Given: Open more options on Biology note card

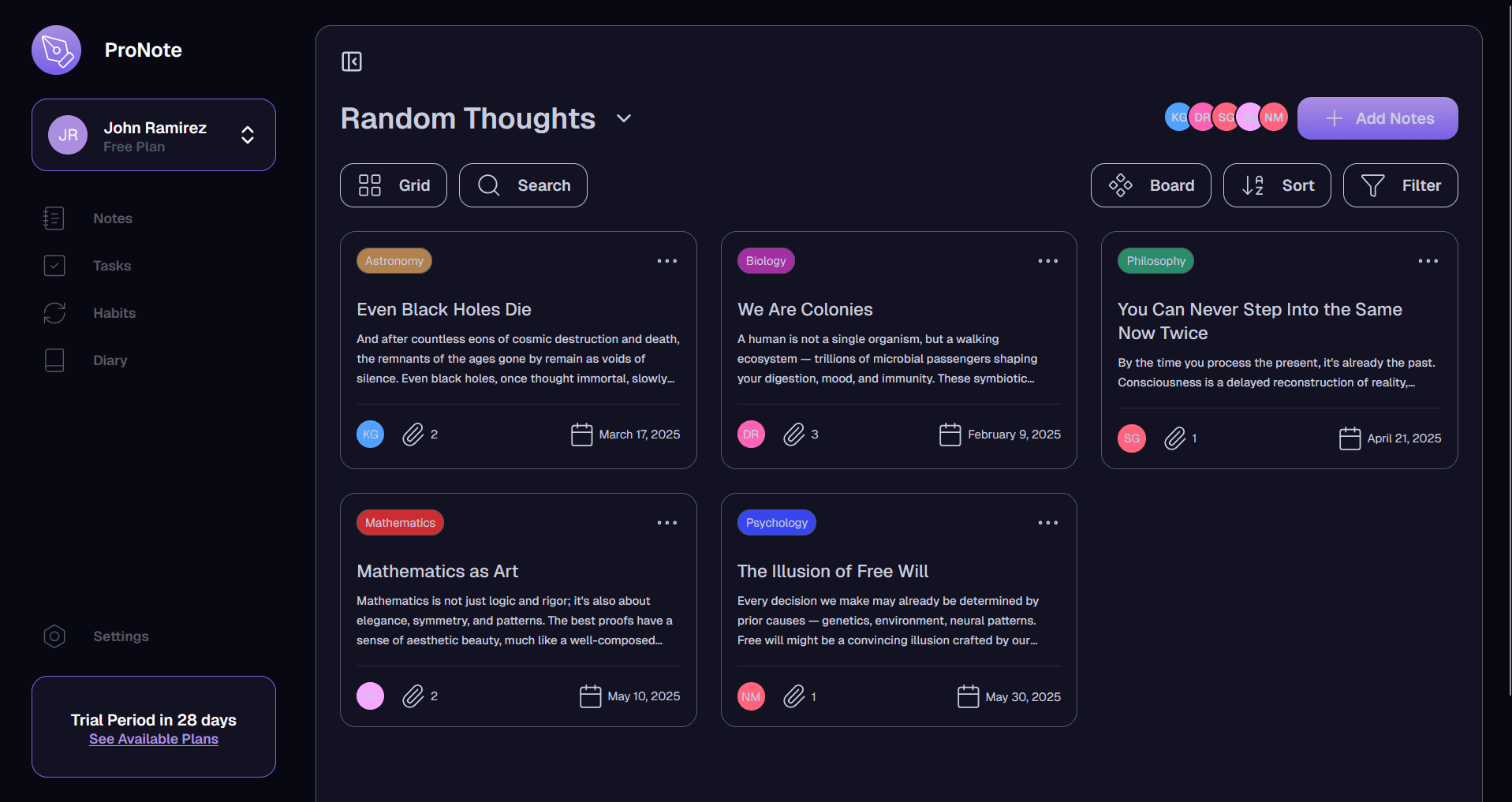Looking at the screenshot, I should pos(1047,261).
